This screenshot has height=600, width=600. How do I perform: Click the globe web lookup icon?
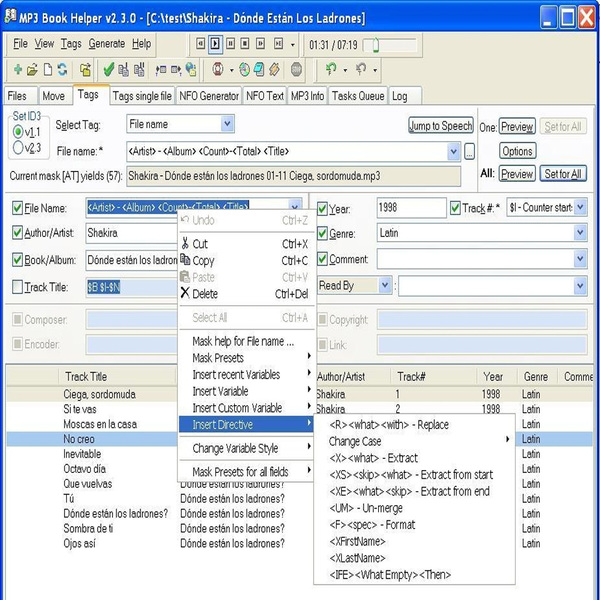[x=191, y=69]
